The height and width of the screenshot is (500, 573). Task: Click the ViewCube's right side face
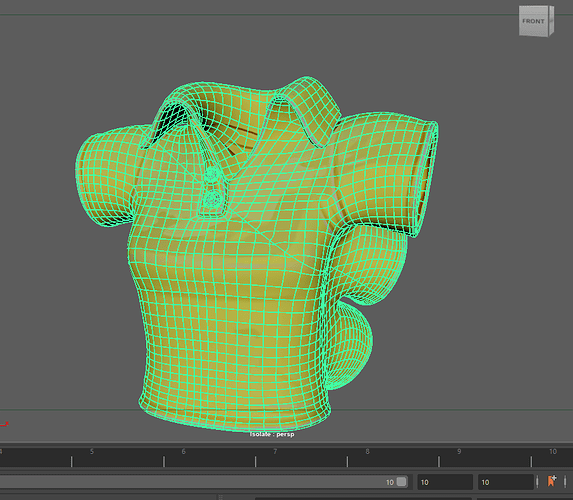click(x=551, y=20)
